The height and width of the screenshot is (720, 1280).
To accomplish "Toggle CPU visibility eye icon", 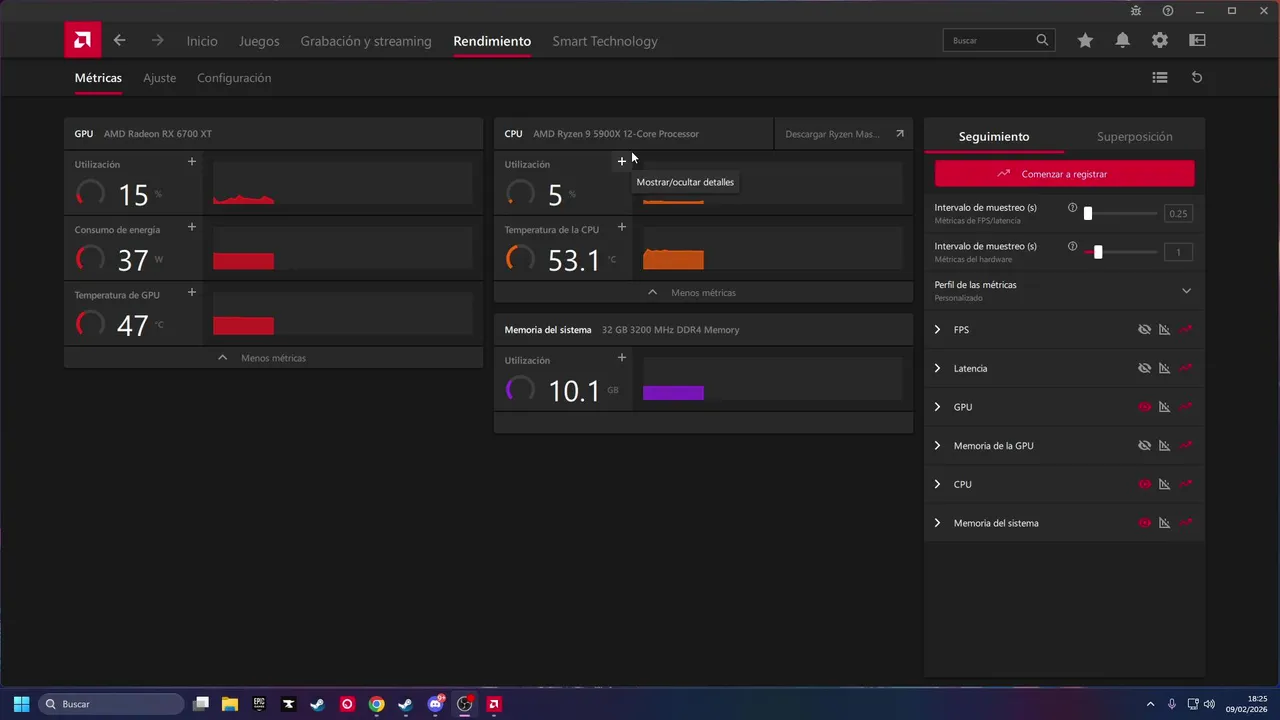I will point(1145,484).
